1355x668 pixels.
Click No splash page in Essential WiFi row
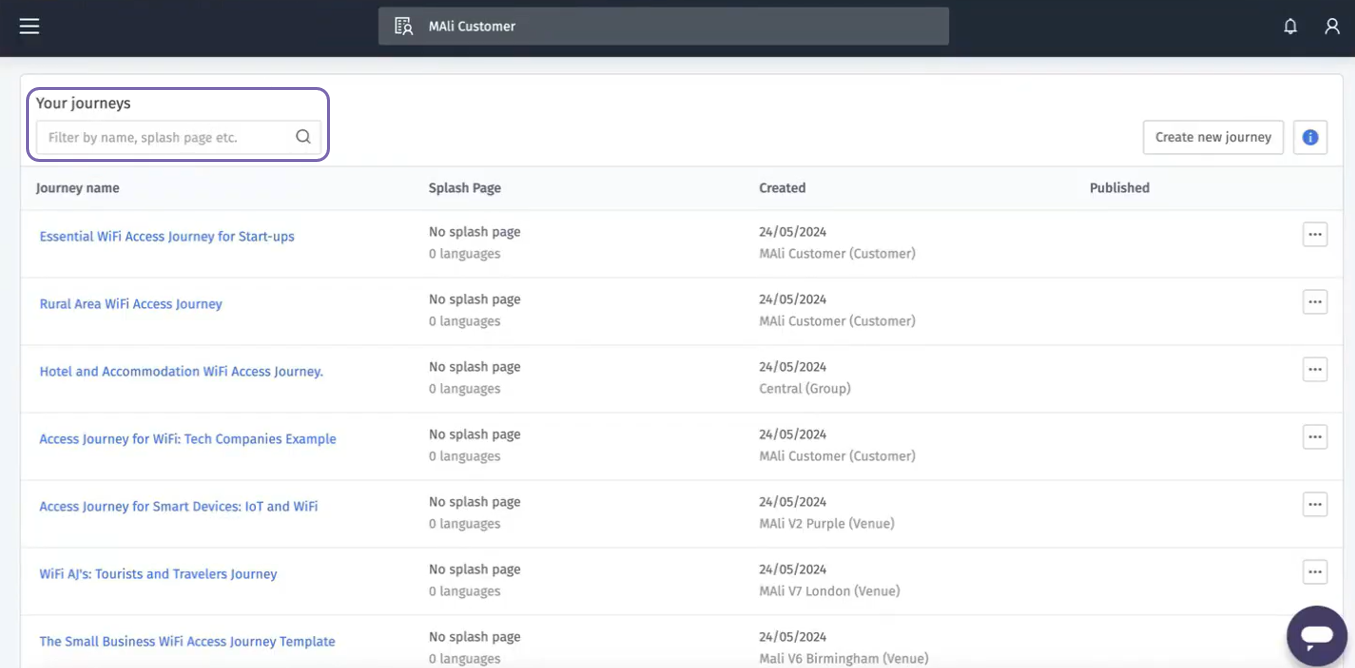point(475,232)
